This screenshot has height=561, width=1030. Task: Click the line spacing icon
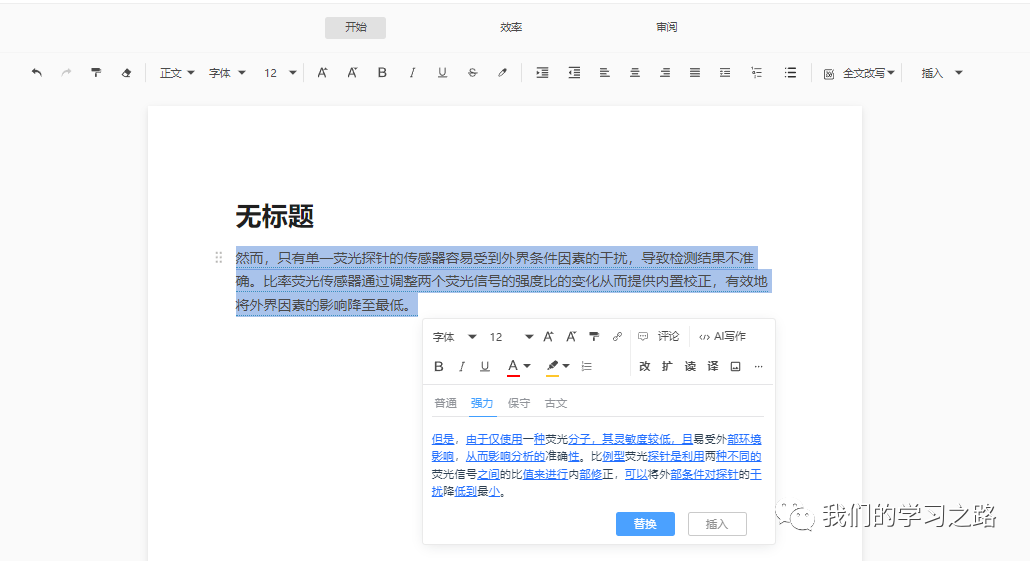(725, 73)
